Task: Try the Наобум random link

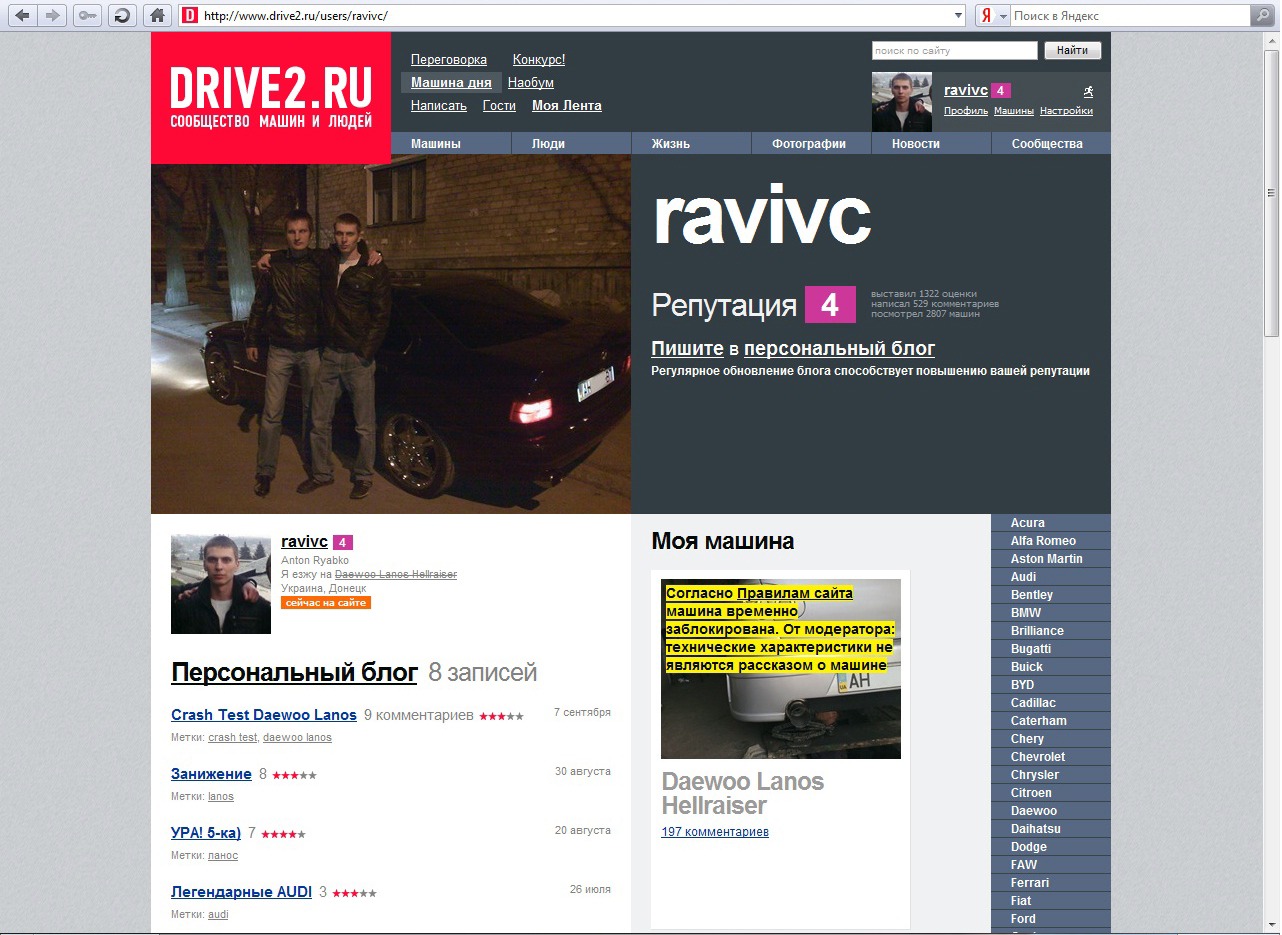Action: (531, 83)
